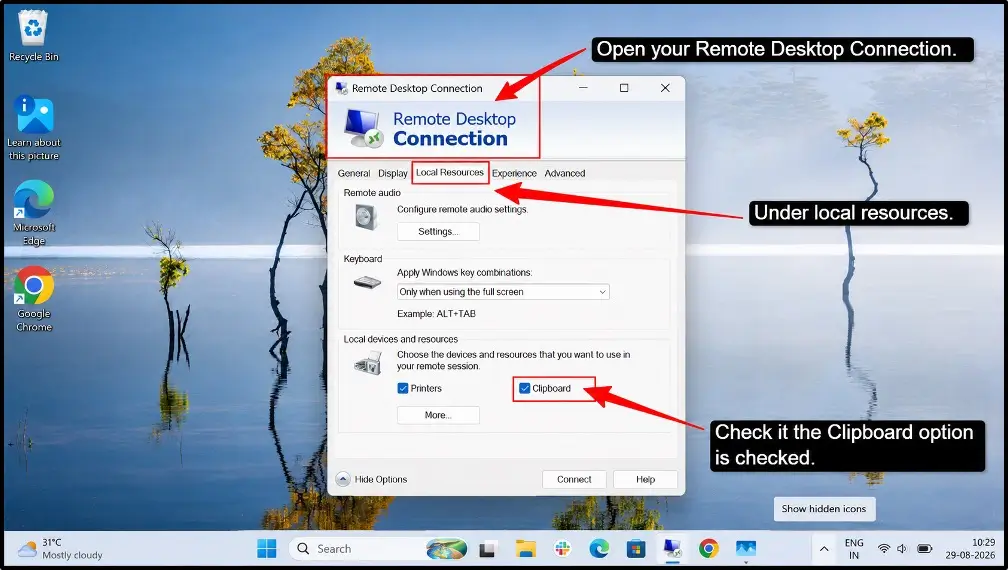Open the weather widget showing 31°C
Image resolution: width=1008 pixels, height=570 pixels.
[x=60, y=549]
